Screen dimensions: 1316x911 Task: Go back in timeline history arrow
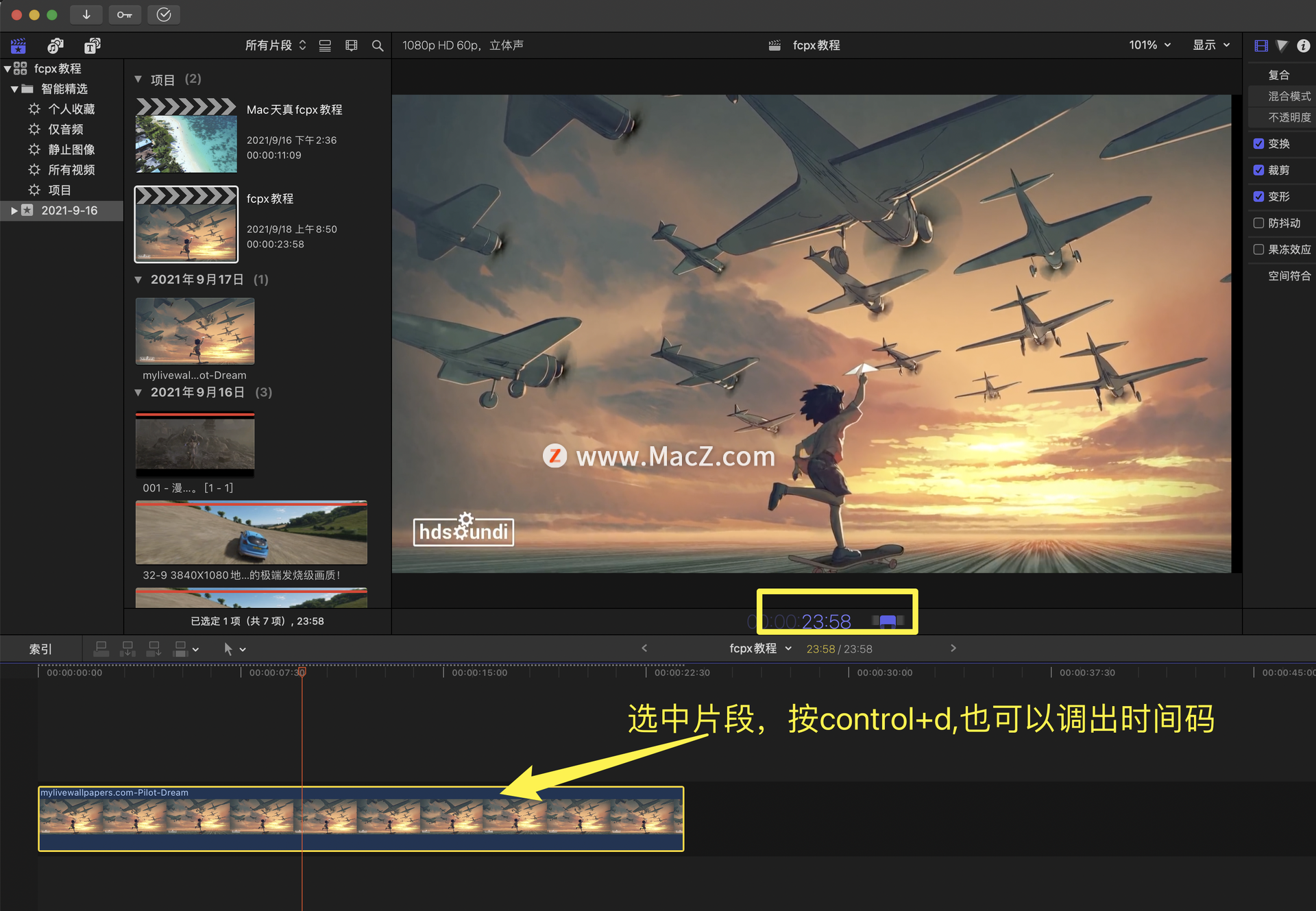coord(644,648)
